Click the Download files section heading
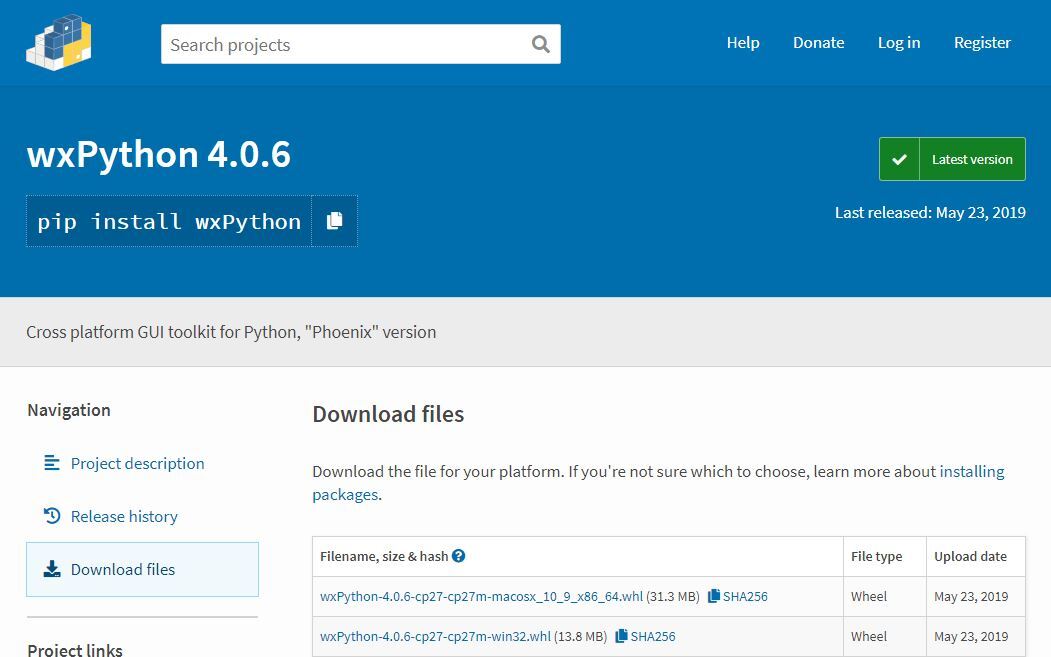1051x657 pixels. click(x=388, y=414)
